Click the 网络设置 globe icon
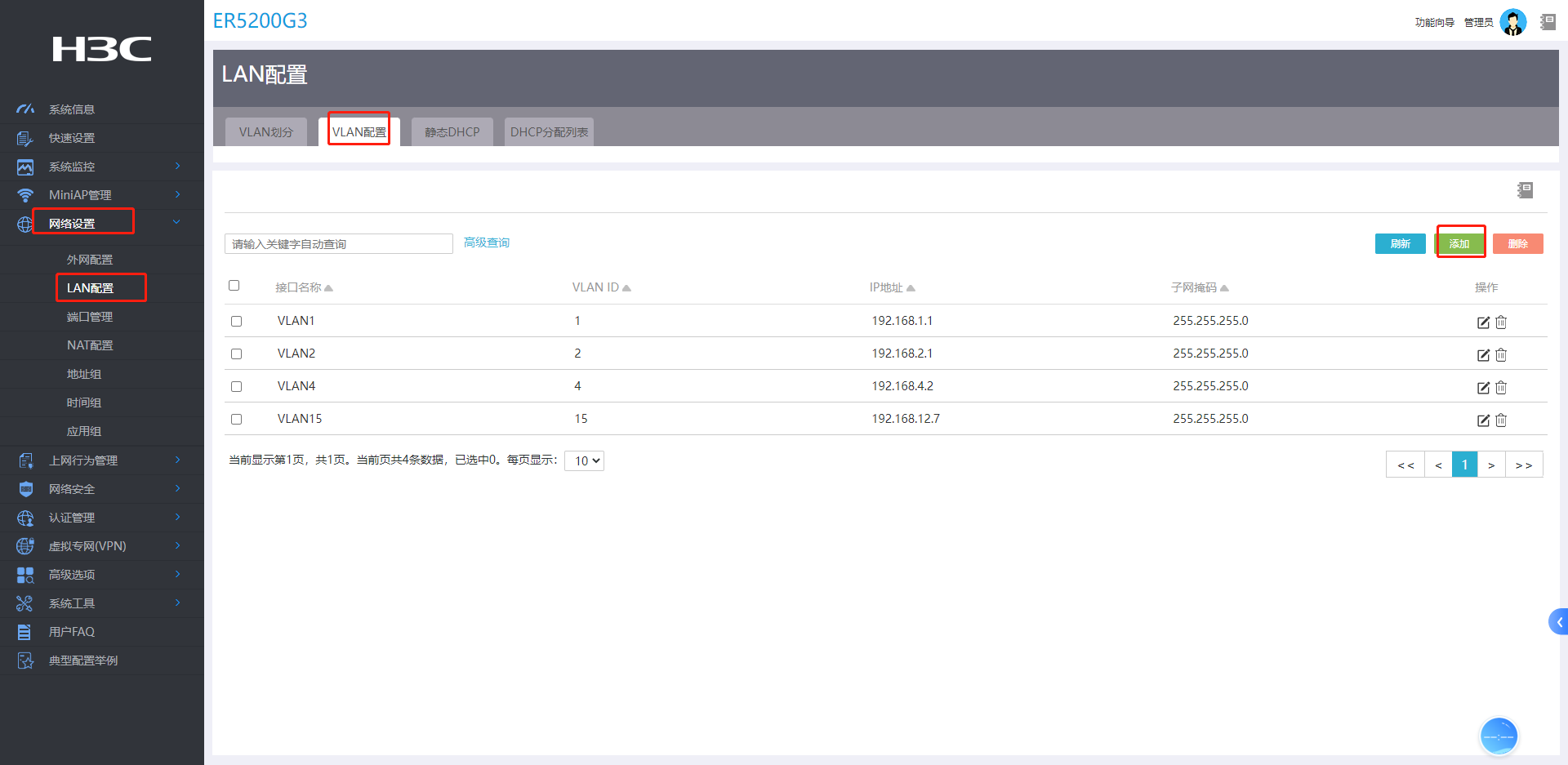The width and height of the screenshot is (1568, 765). [x=25, y=224]
